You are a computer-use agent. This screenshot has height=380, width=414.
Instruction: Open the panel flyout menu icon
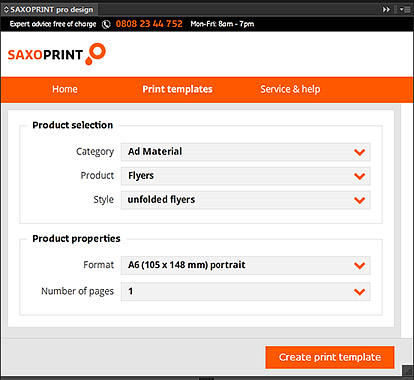pos(405,9)
